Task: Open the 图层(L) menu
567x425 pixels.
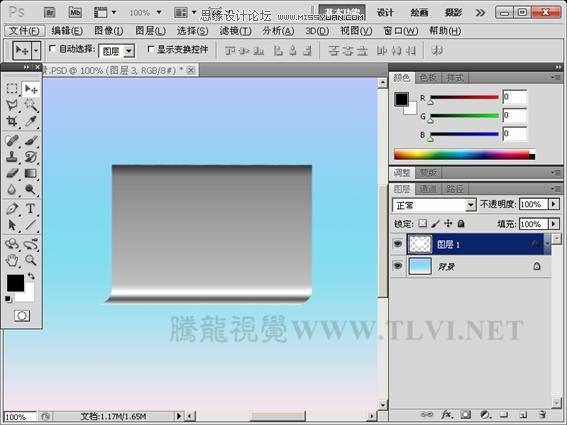Action: click(x=150, y=31)
